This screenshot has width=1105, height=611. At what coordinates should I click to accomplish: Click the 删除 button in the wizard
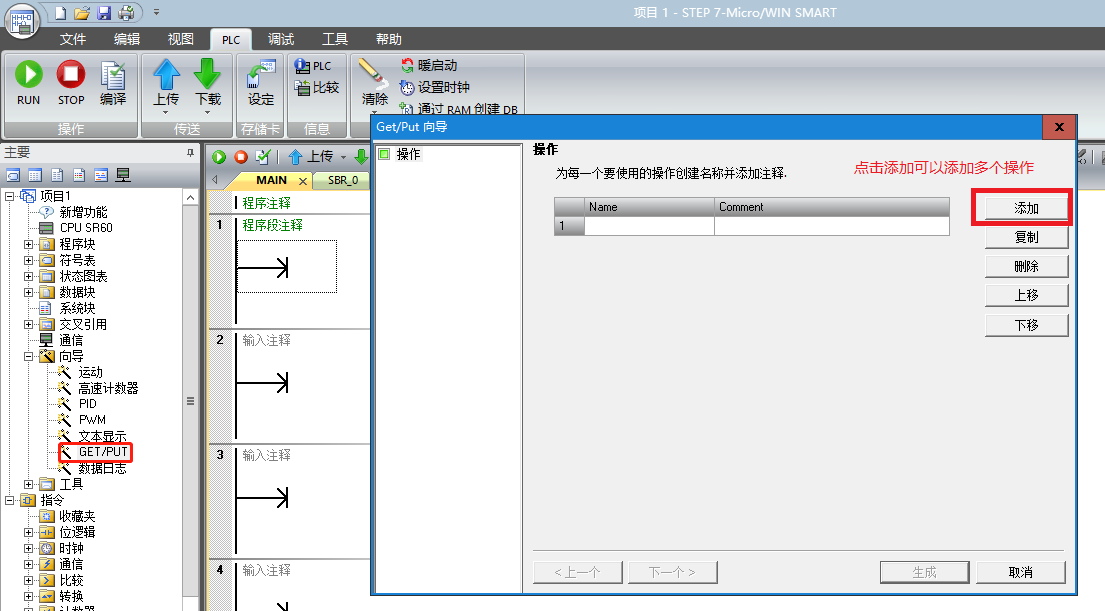[1026, 266]
